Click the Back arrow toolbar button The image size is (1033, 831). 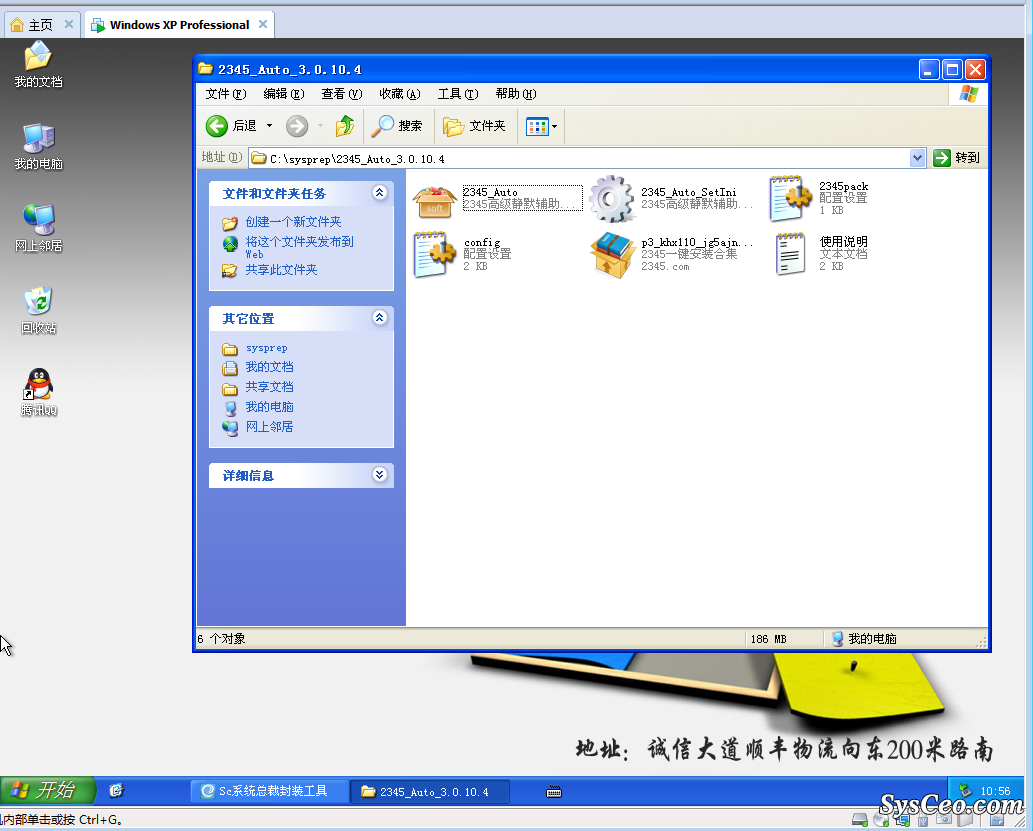[231, 126]
